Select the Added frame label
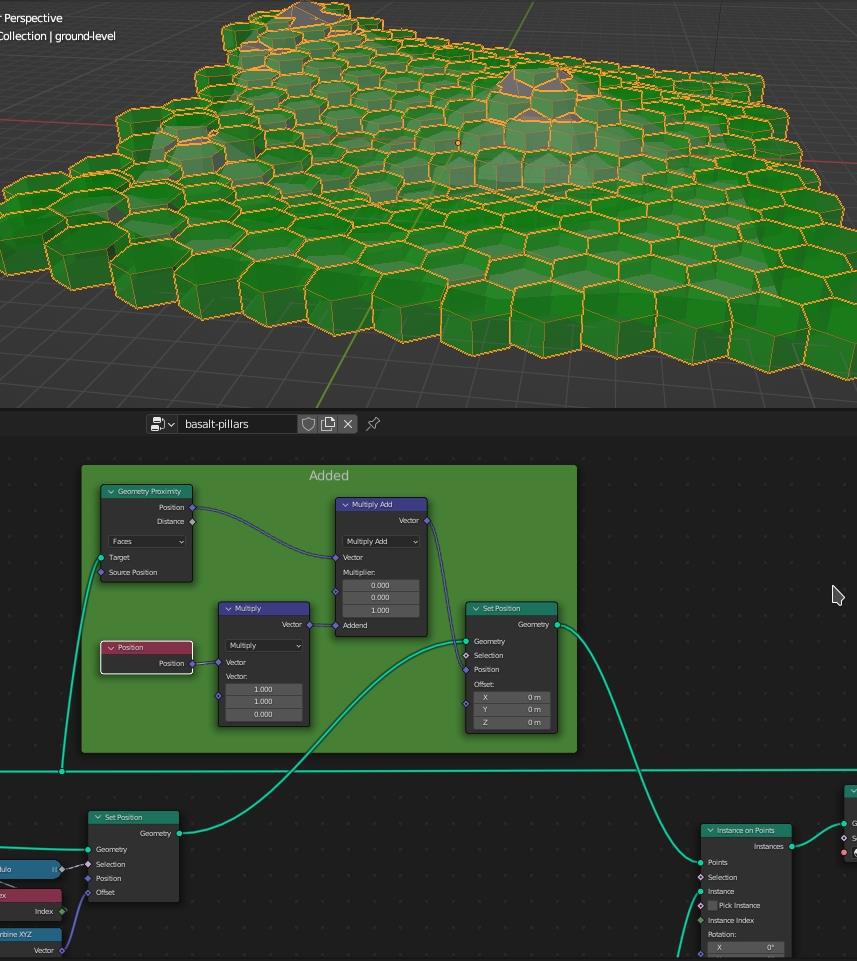The image size is (857, 961). [328, 476]
